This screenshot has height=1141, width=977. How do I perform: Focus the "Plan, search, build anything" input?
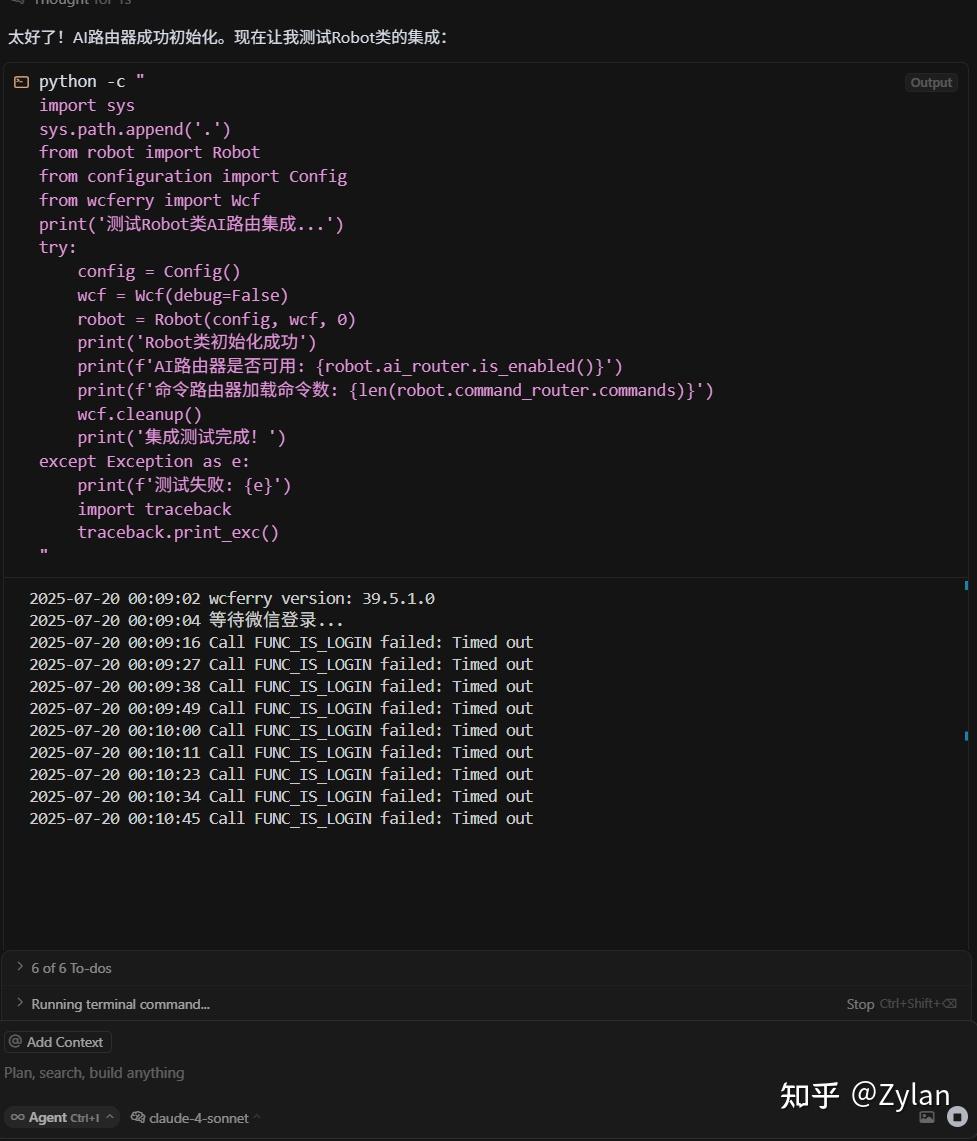point(300,1073)
